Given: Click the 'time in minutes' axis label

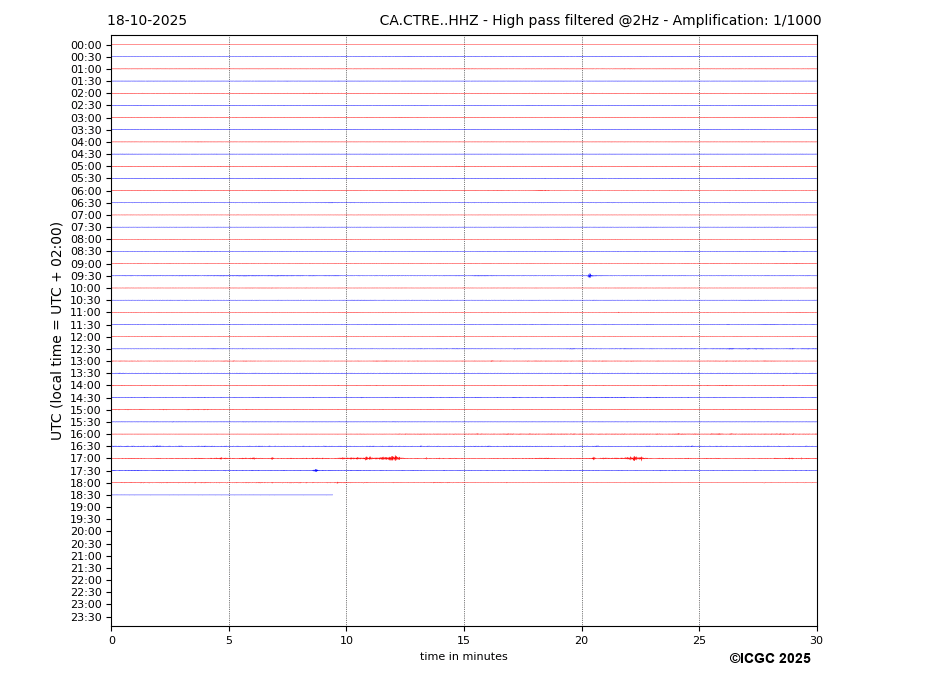Looking at the screenshot, I should point(463,657).
